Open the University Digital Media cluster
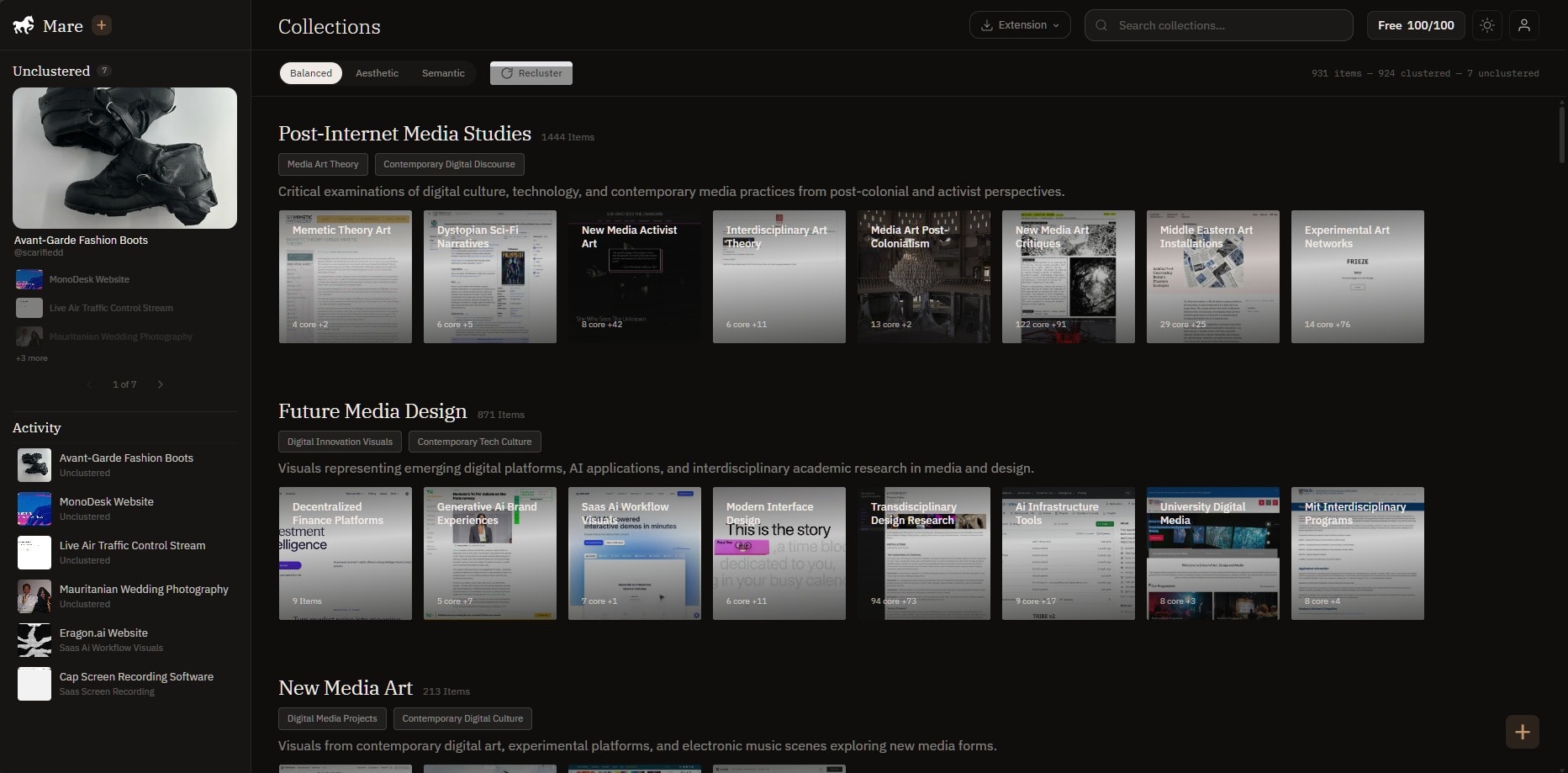The width and height of the screenshot is (1568, 773). tap(1213, 553)
